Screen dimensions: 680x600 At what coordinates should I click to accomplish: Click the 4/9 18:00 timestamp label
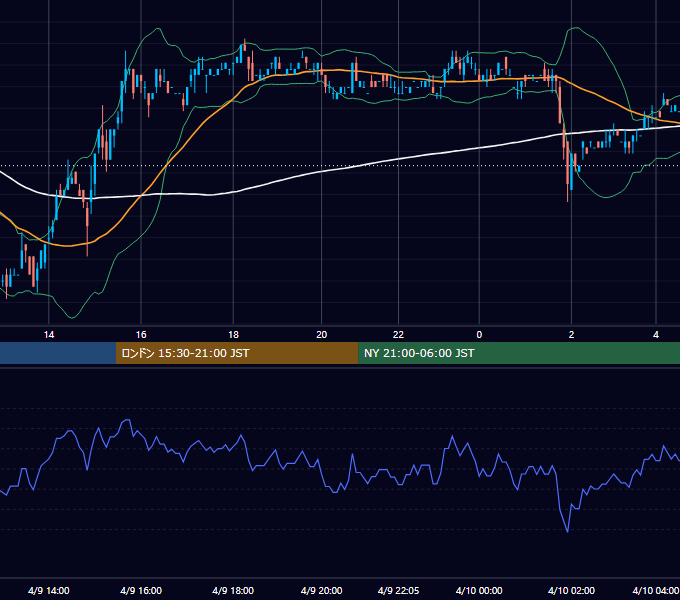pyautogui.click(x=233, y=590)
